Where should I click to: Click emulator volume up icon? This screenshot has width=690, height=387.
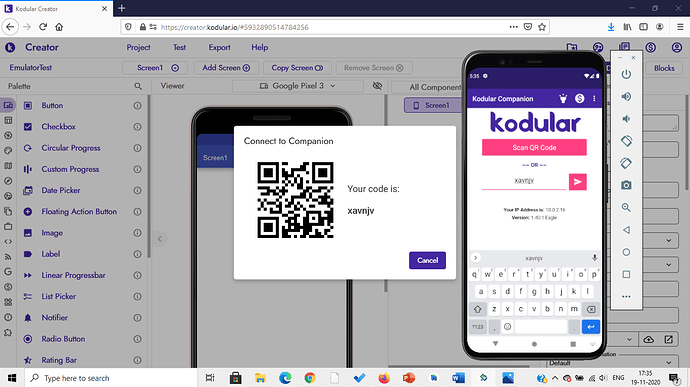click(626, 96)
